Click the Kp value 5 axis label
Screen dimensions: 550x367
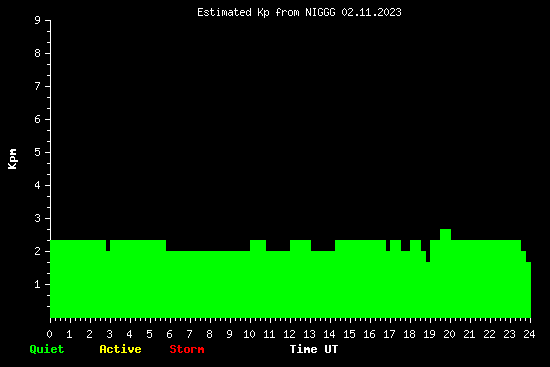pos(38,152)
